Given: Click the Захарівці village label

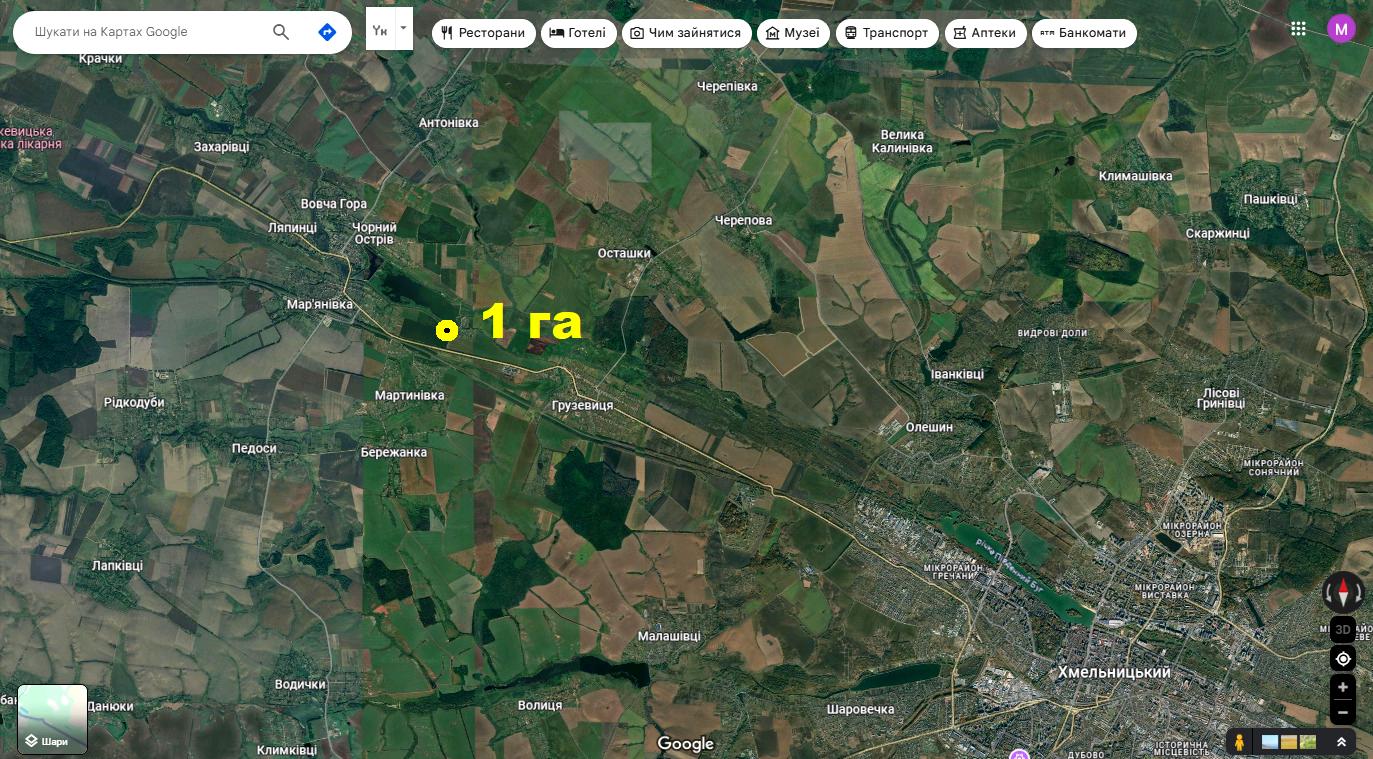Looking at the screenshot, I should click(x=221, y=146).
